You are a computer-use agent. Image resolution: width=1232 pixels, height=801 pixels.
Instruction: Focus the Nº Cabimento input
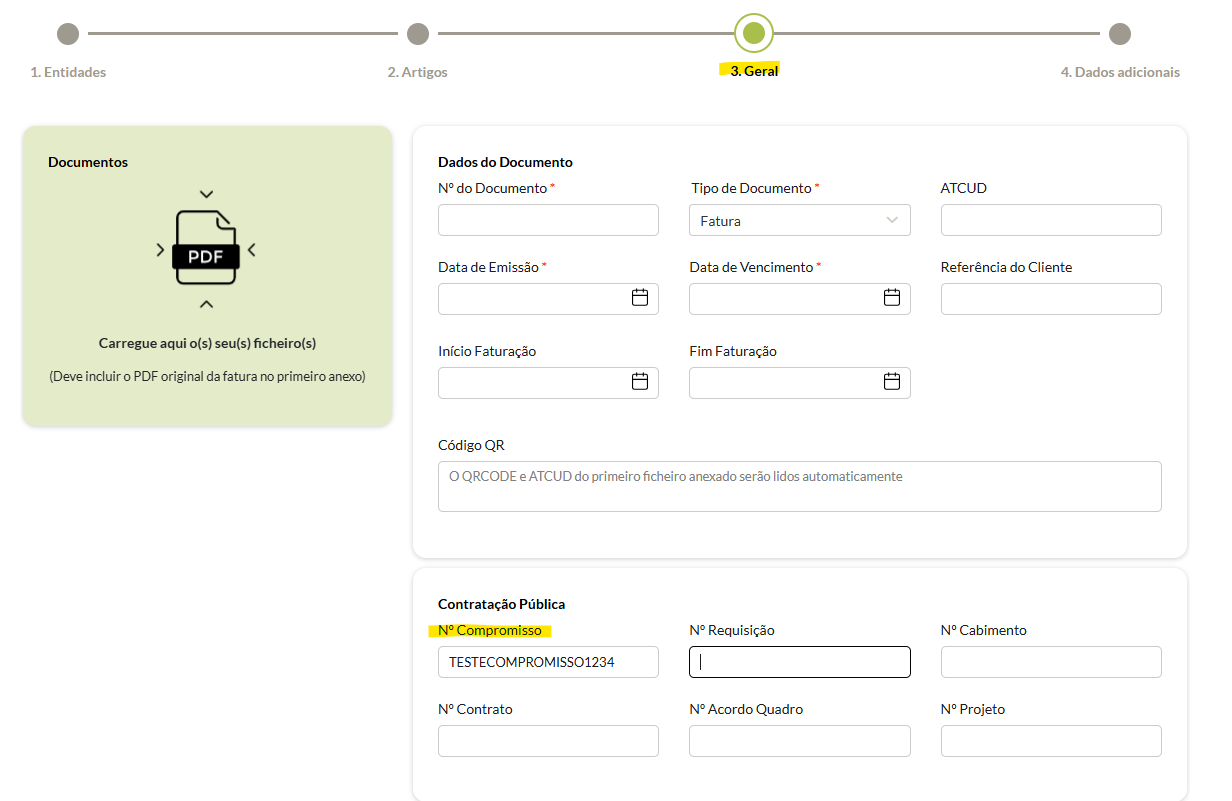pos(1051,662)
